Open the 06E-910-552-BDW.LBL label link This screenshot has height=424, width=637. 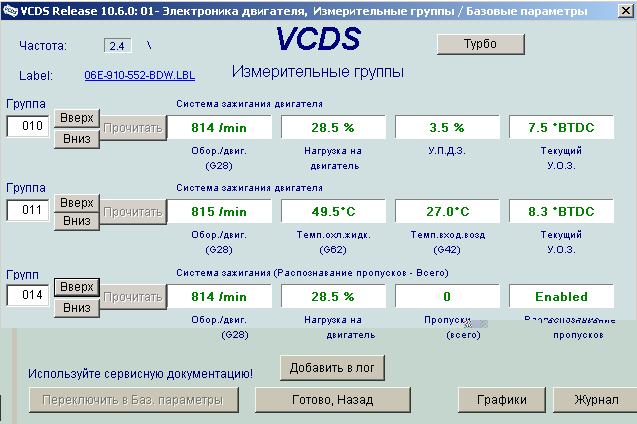[x=140, y=76]
